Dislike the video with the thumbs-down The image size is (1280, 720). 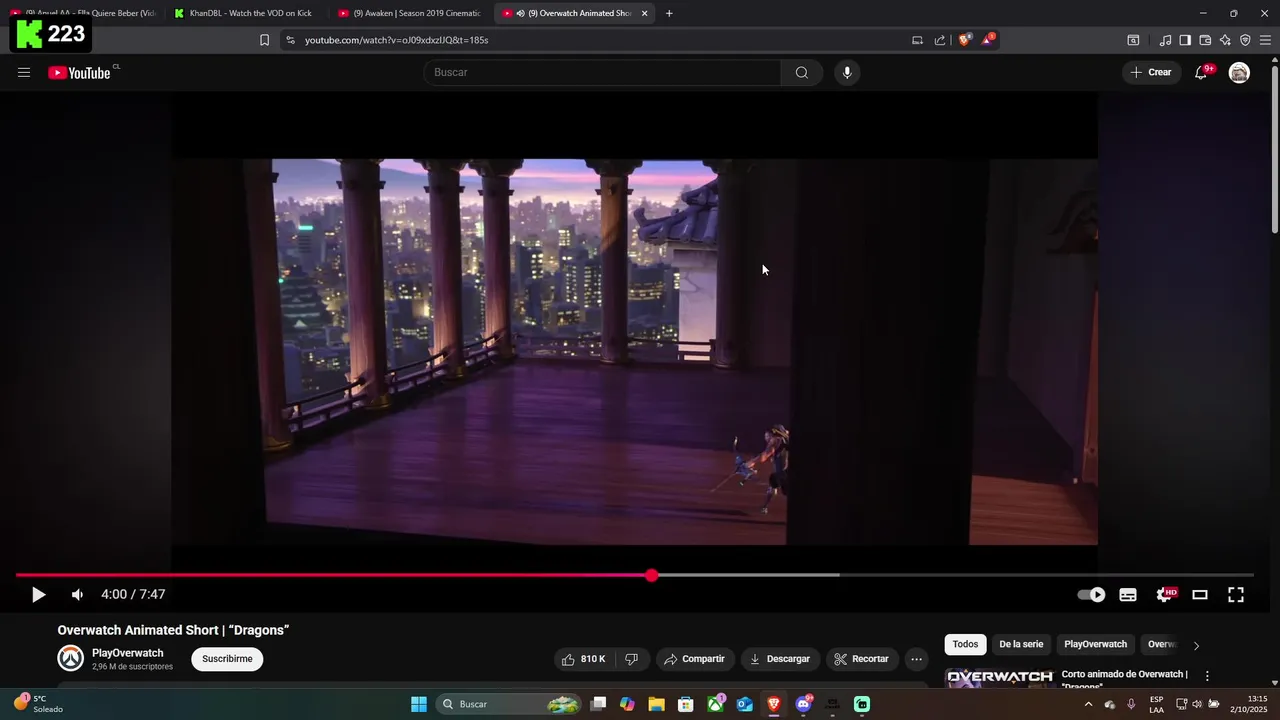tap(631, 659)
